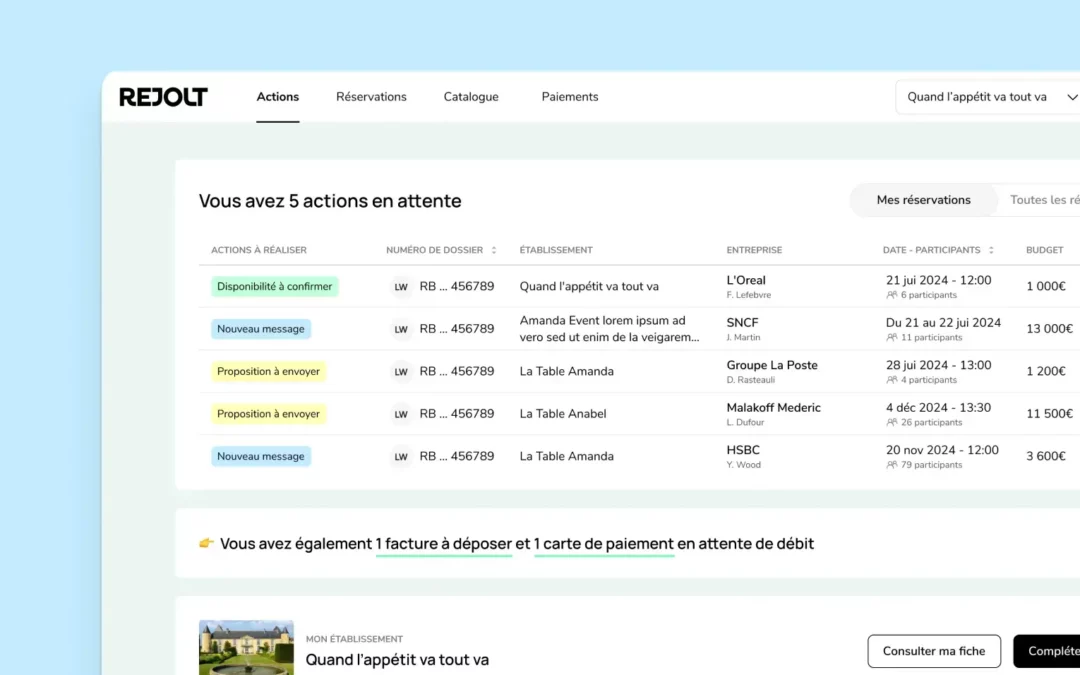Viewport: 1080px width, 675px height.
Task: Click the Mon établissement name text
Action: point(397,660)
